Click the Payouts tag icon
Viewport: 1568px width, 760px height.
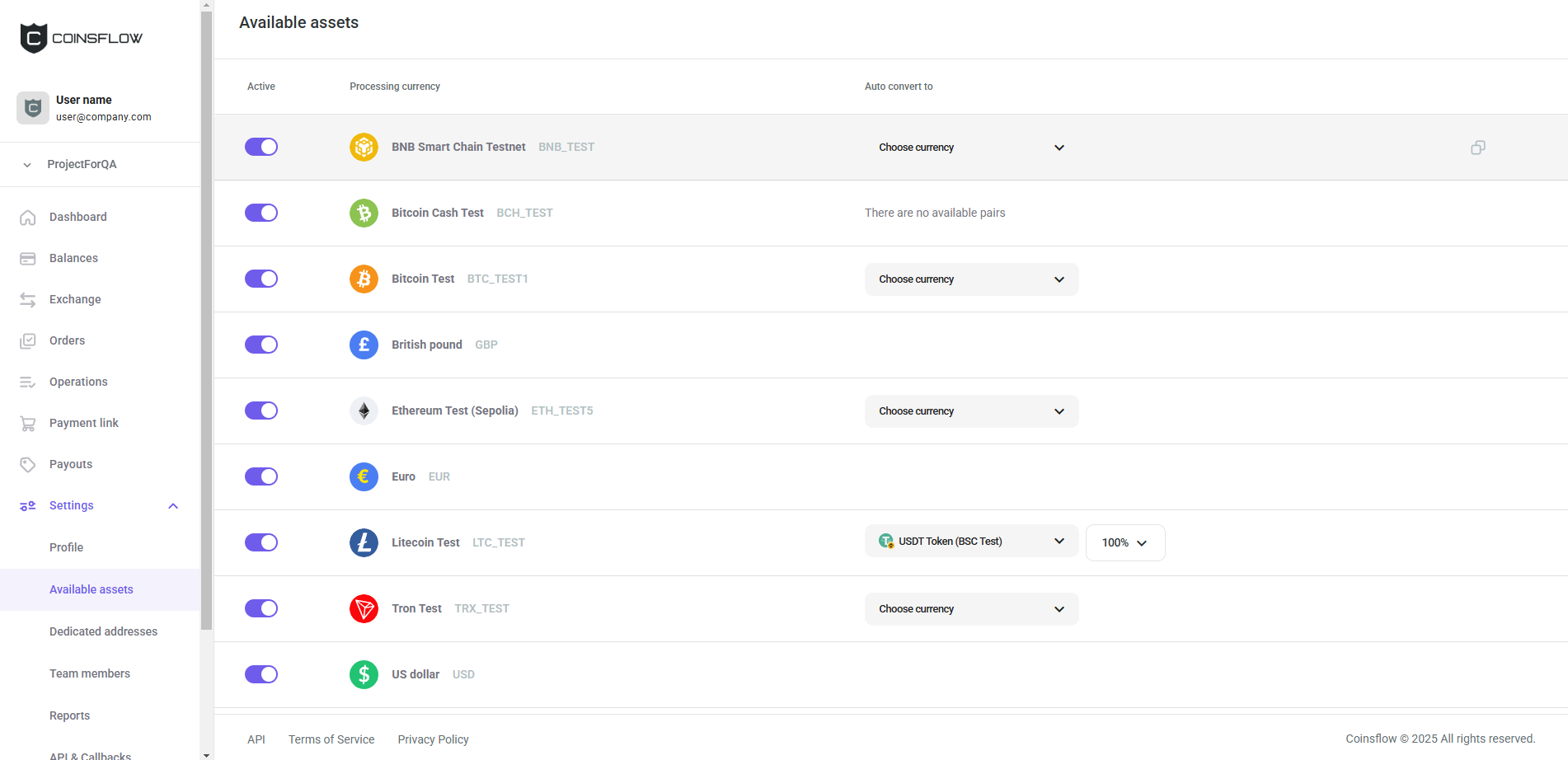pos(28,465)
